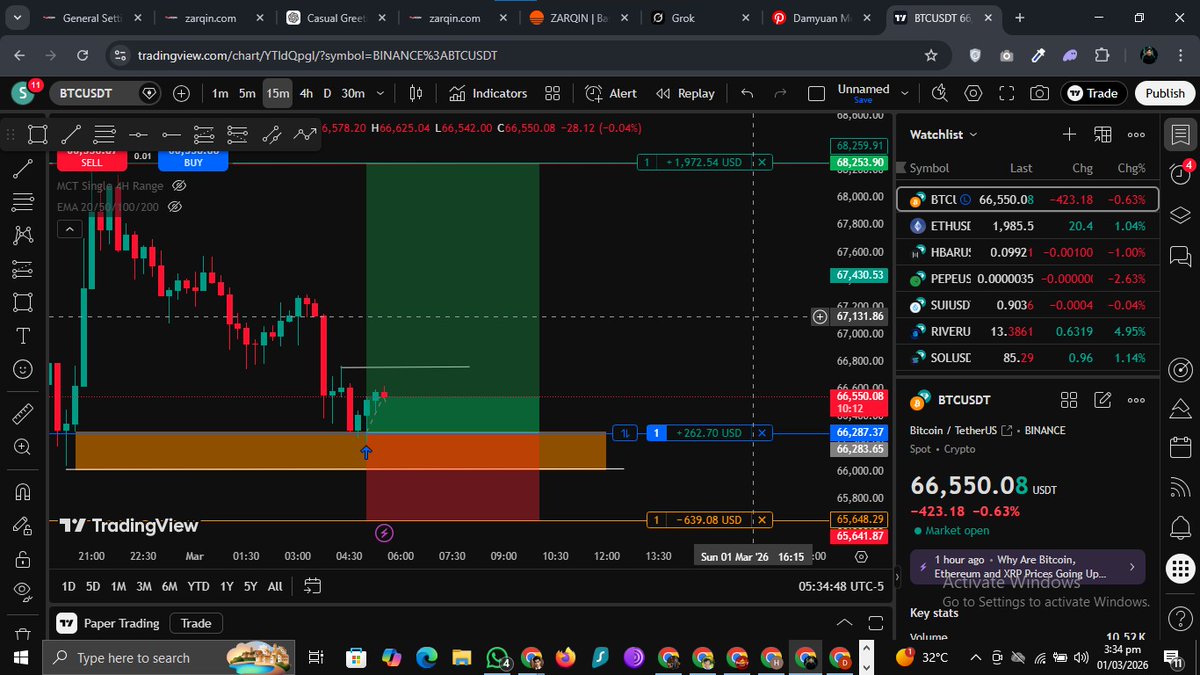
Task: Toggle watchlist panel icon in right sidebar
Action: point(1180,133)
